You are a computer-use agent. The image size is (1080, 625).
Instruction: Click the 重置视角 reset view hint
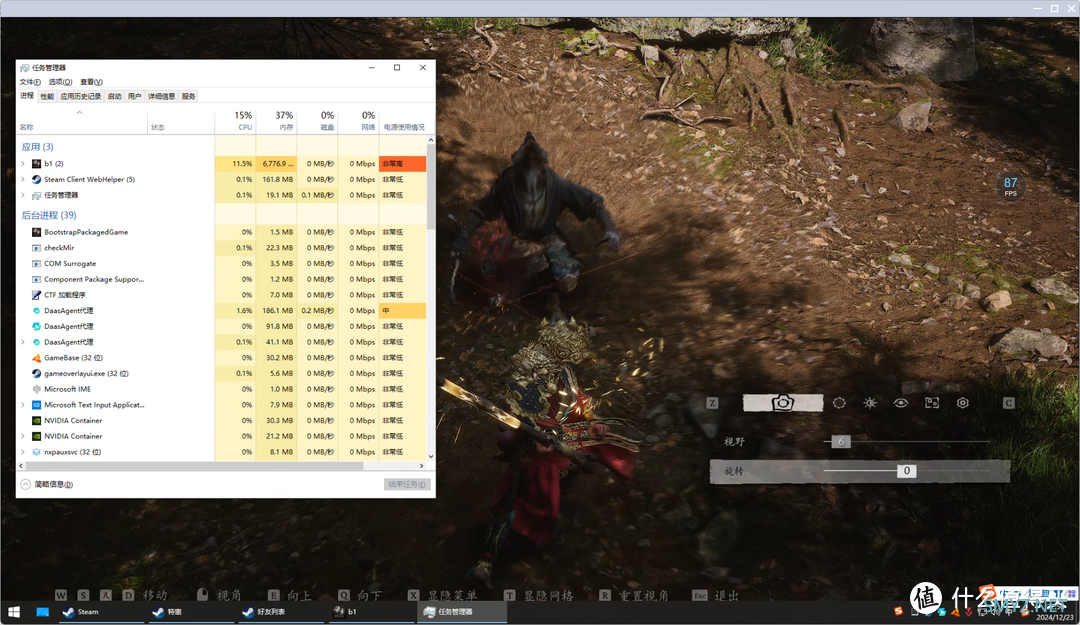(634, 595)
